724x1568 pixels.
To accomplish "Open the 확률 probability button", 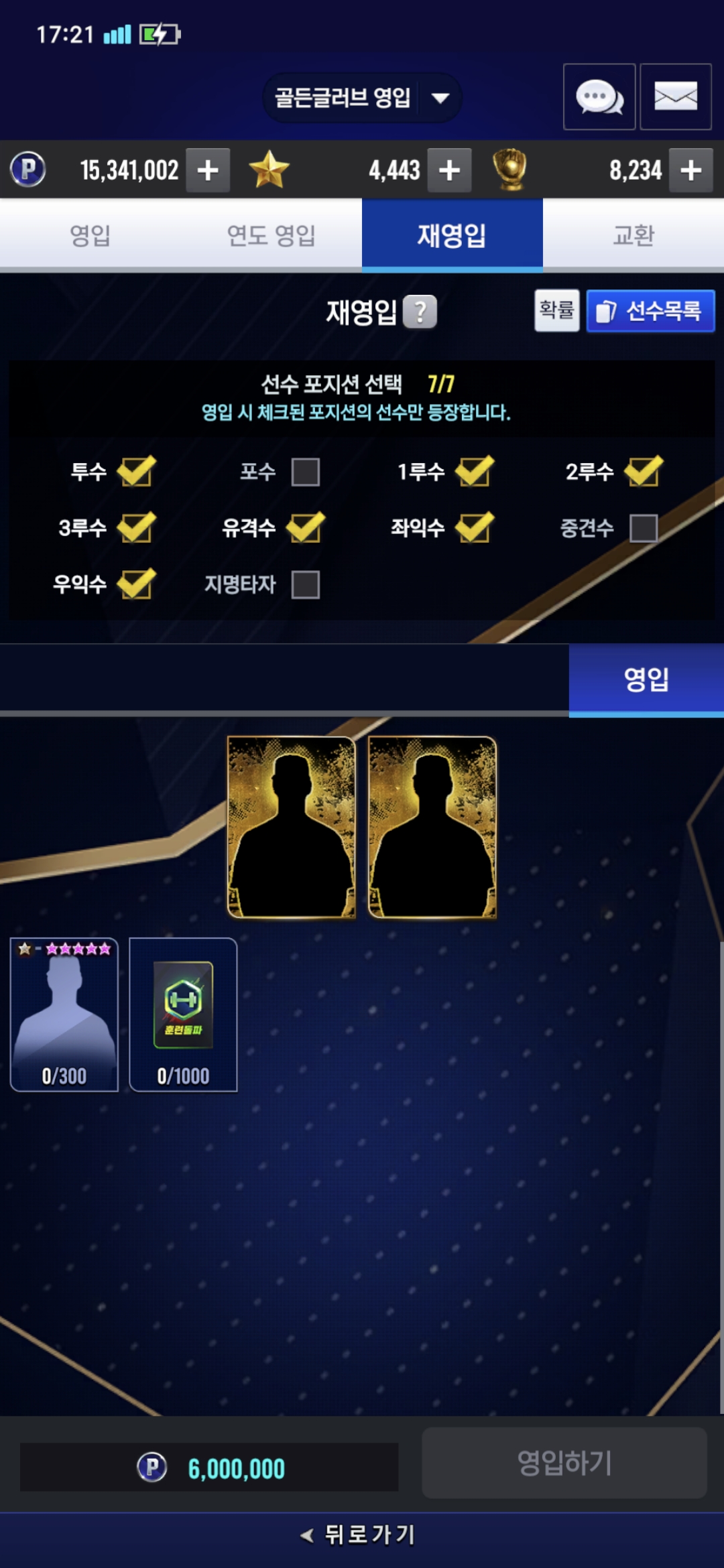I will click(x=557, y=310).
